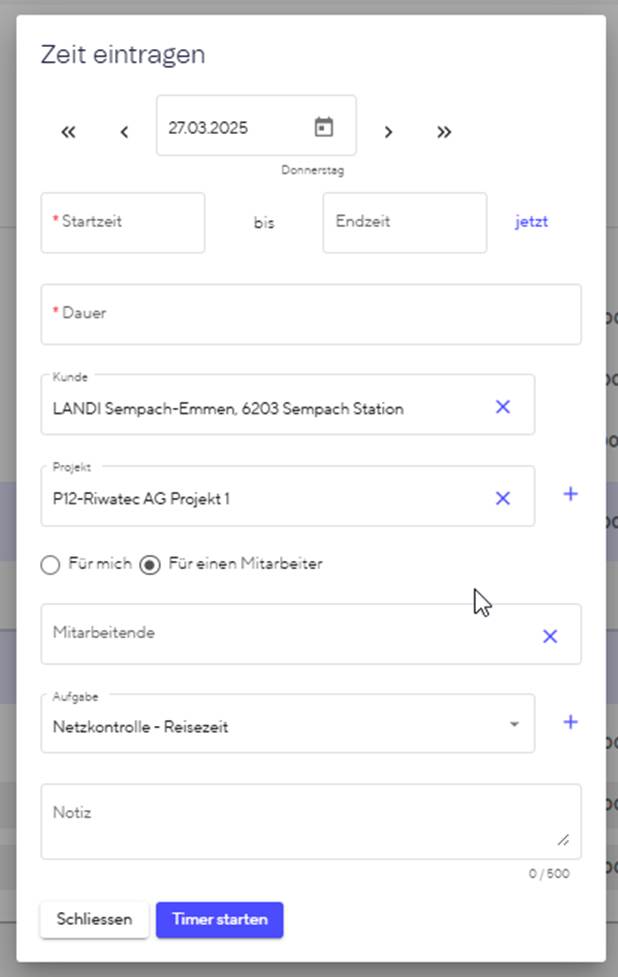Clear the Projekt field selection

[x=503, y=498]
